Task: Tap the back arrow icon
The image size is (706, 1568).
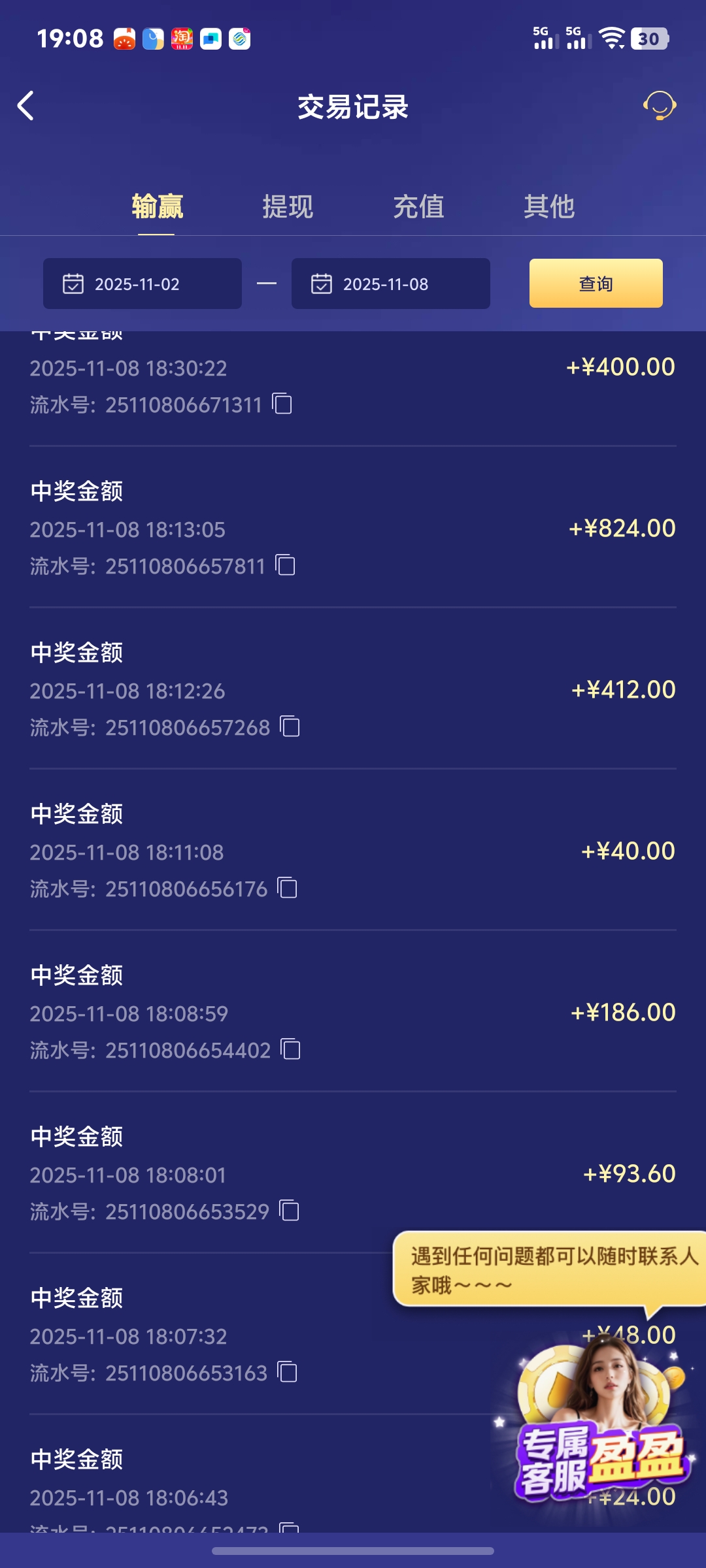Action: coord(26,106)
